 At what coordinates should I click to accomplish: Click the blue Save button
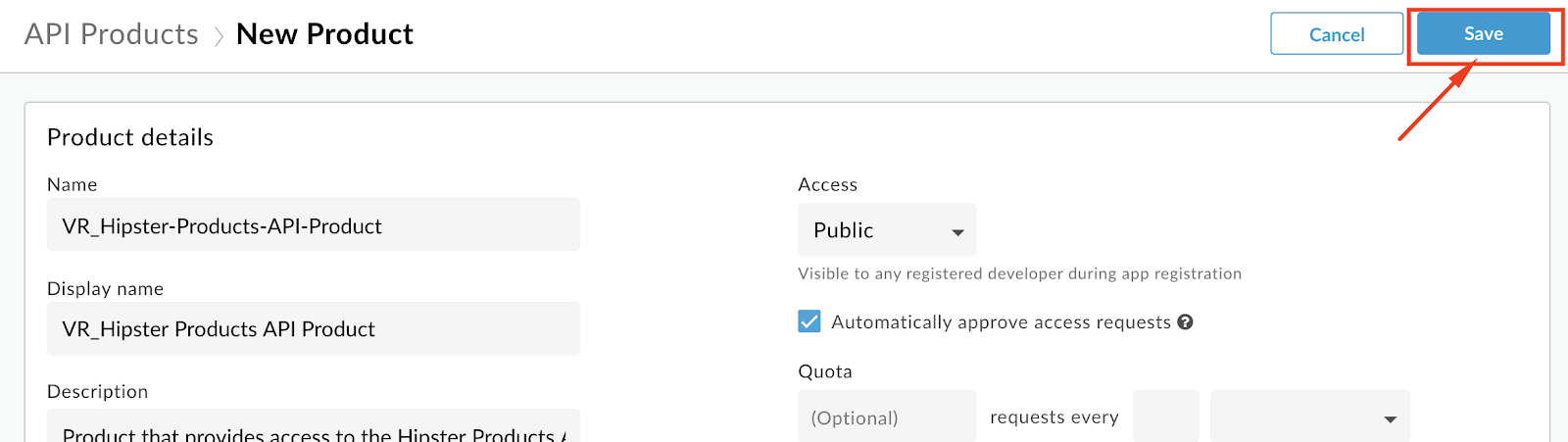[1483, 34]
